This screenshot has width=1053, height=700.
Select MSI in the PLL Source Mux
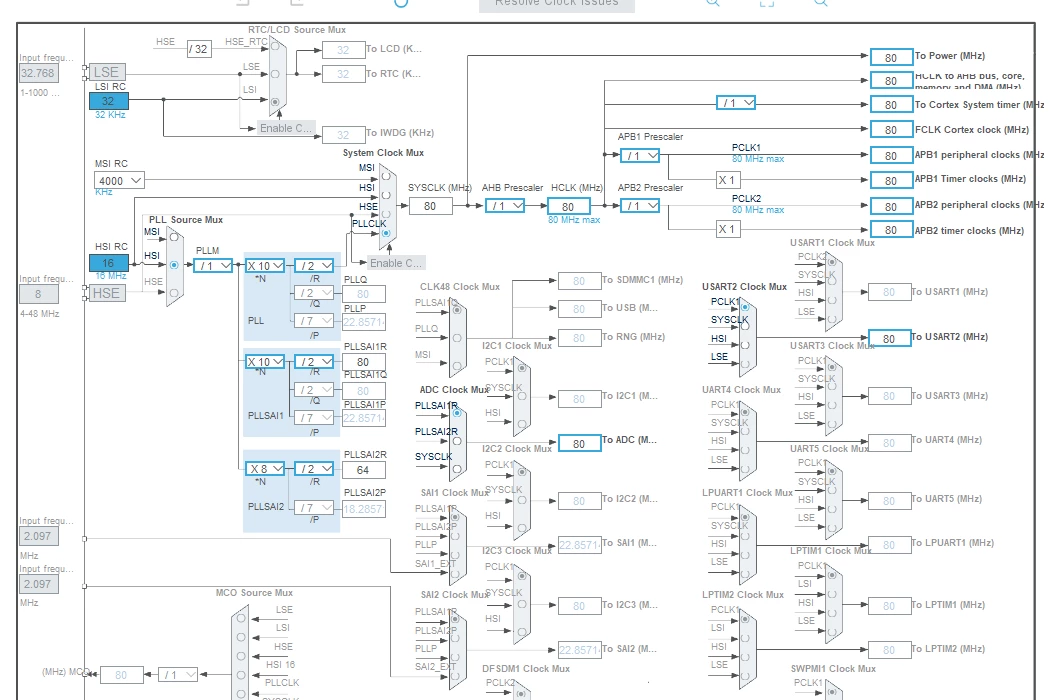(174, 236)
